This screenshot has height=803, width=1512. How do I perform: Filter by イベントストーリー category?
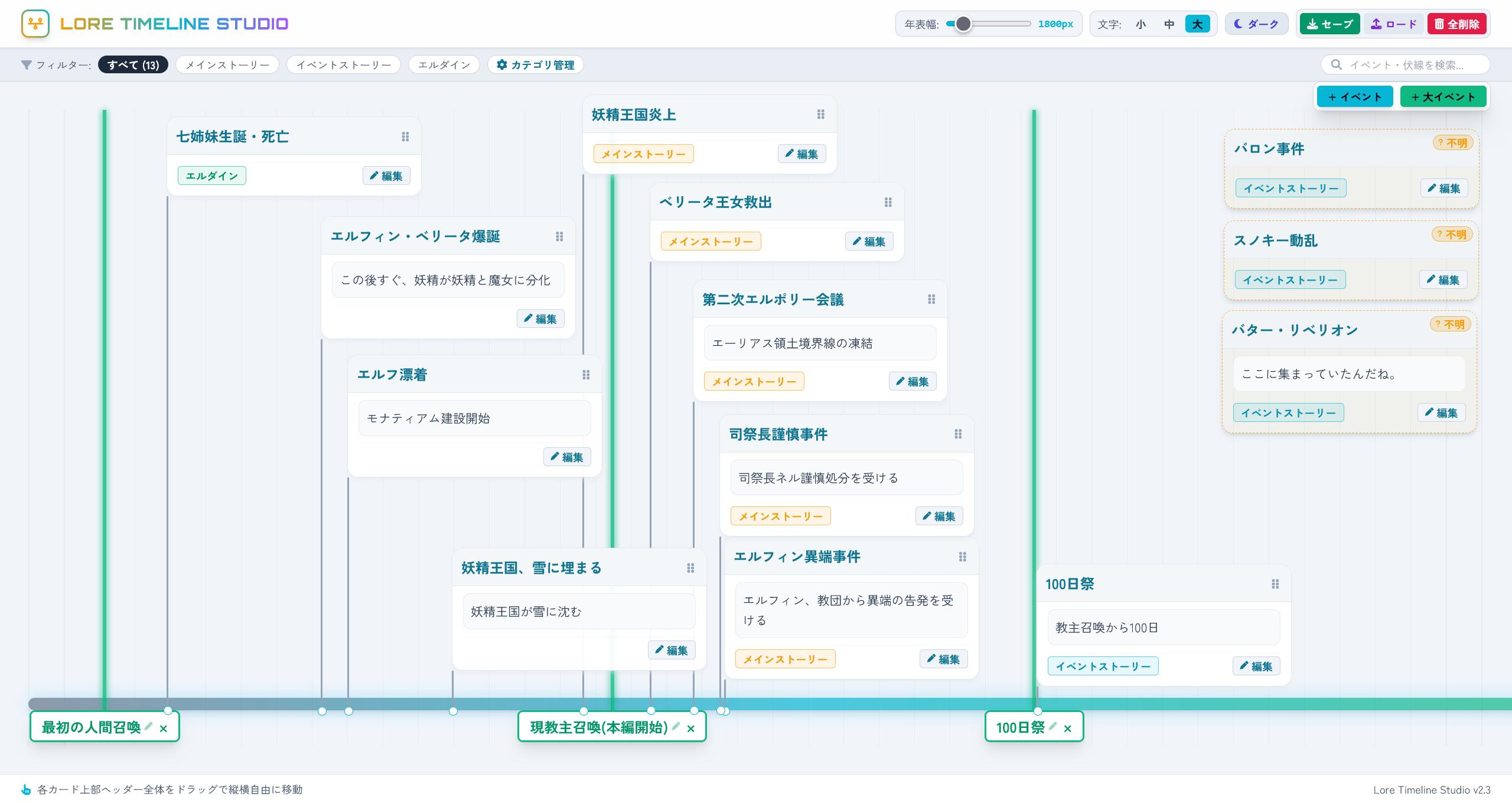coord(344,64)
